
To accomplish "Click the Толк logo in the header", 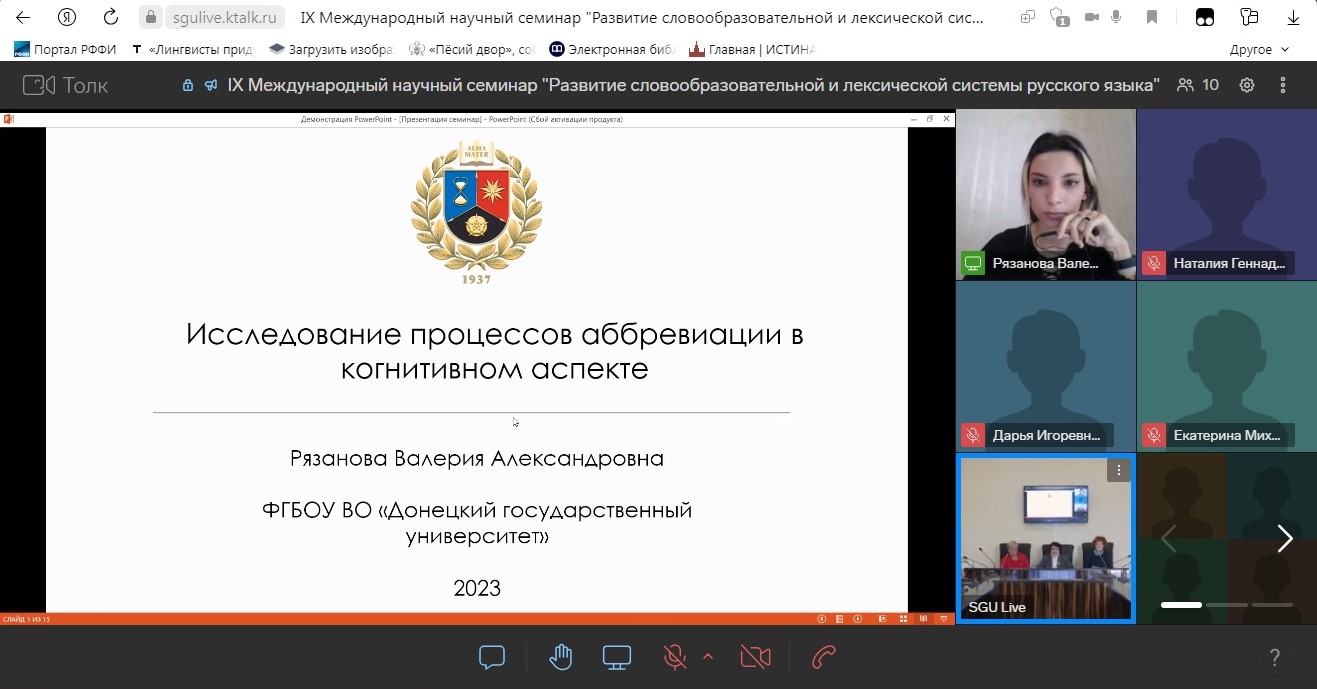I will [66, 85].
